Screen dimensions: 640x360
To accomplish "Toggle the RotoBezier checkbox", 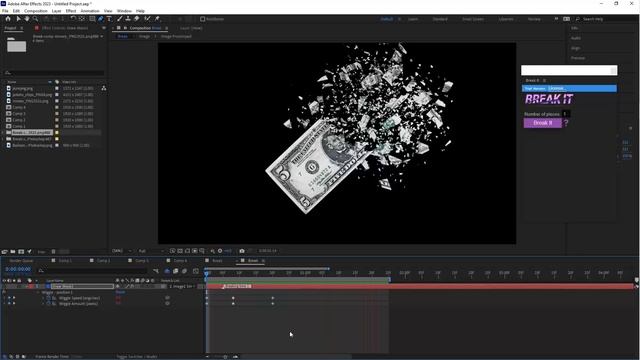I will 202,19.
